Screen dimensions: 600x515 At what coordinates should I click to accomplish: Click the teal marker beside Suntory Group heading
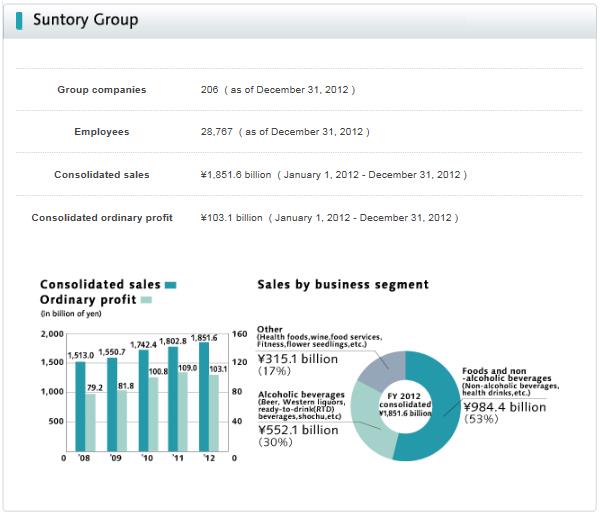click(20, 21)
